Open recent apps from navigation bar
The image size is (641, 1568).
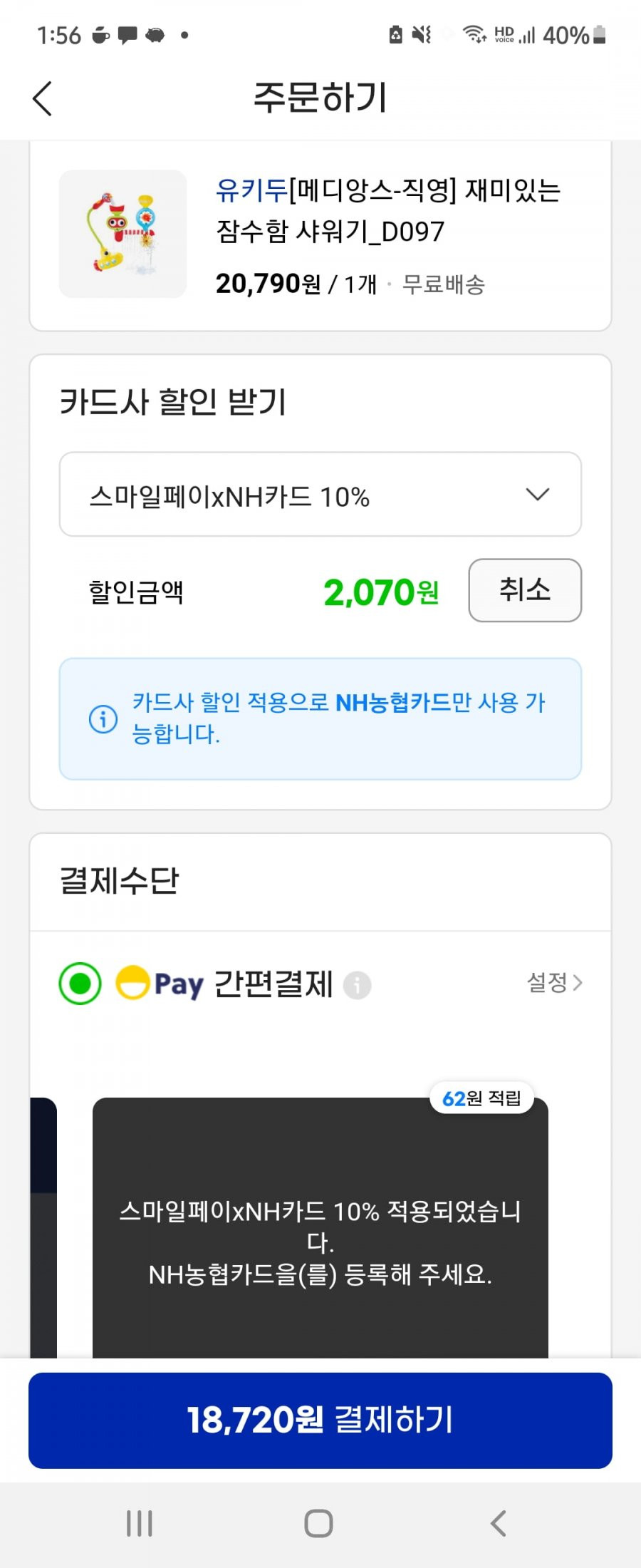[140, 1524]
